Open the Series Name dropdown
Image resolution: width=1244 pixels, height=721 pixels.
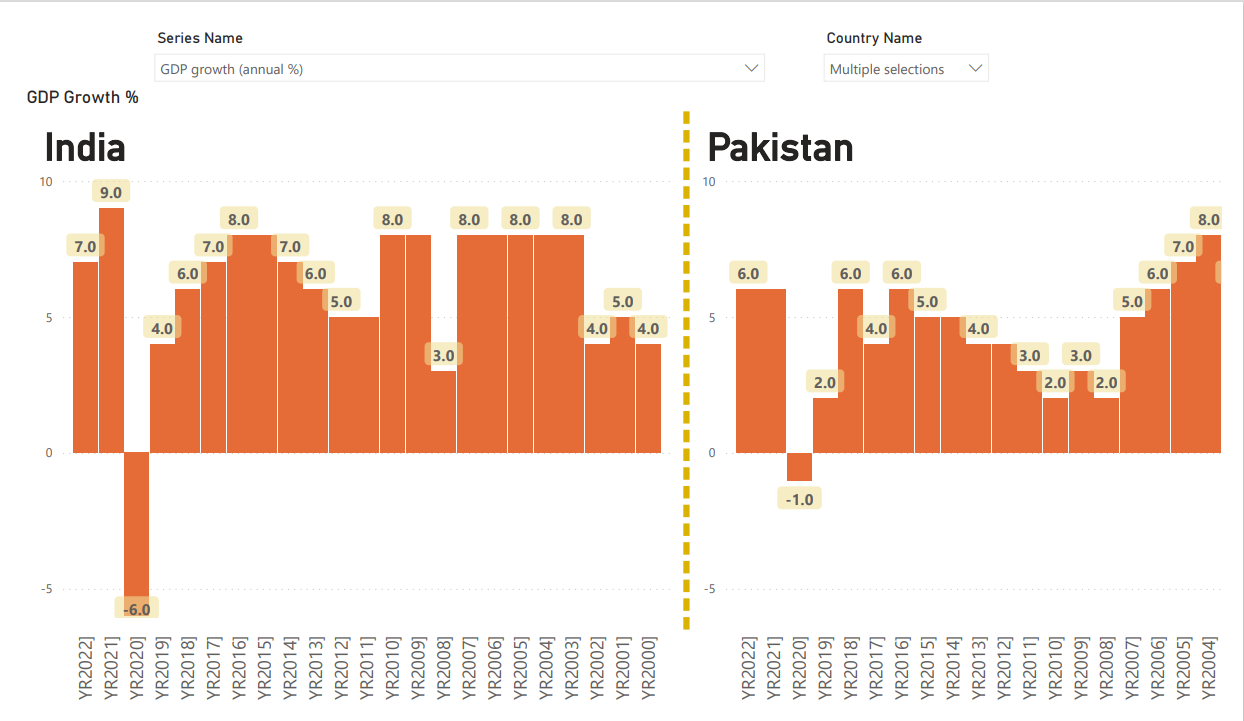pos(751,68)
